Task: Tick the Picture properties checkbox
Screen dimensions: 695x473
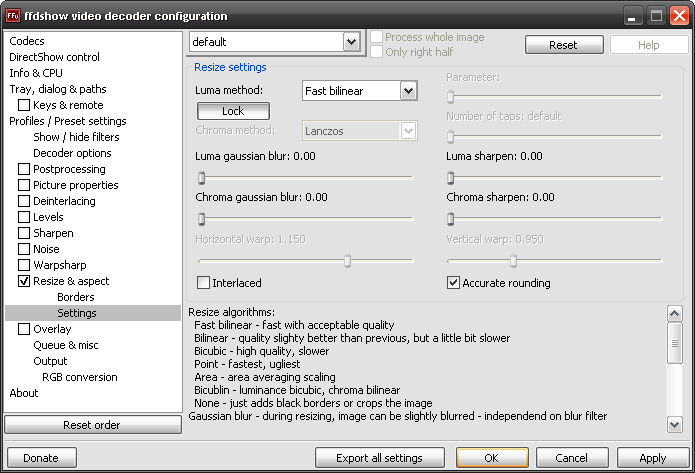Action: point(24,185)
